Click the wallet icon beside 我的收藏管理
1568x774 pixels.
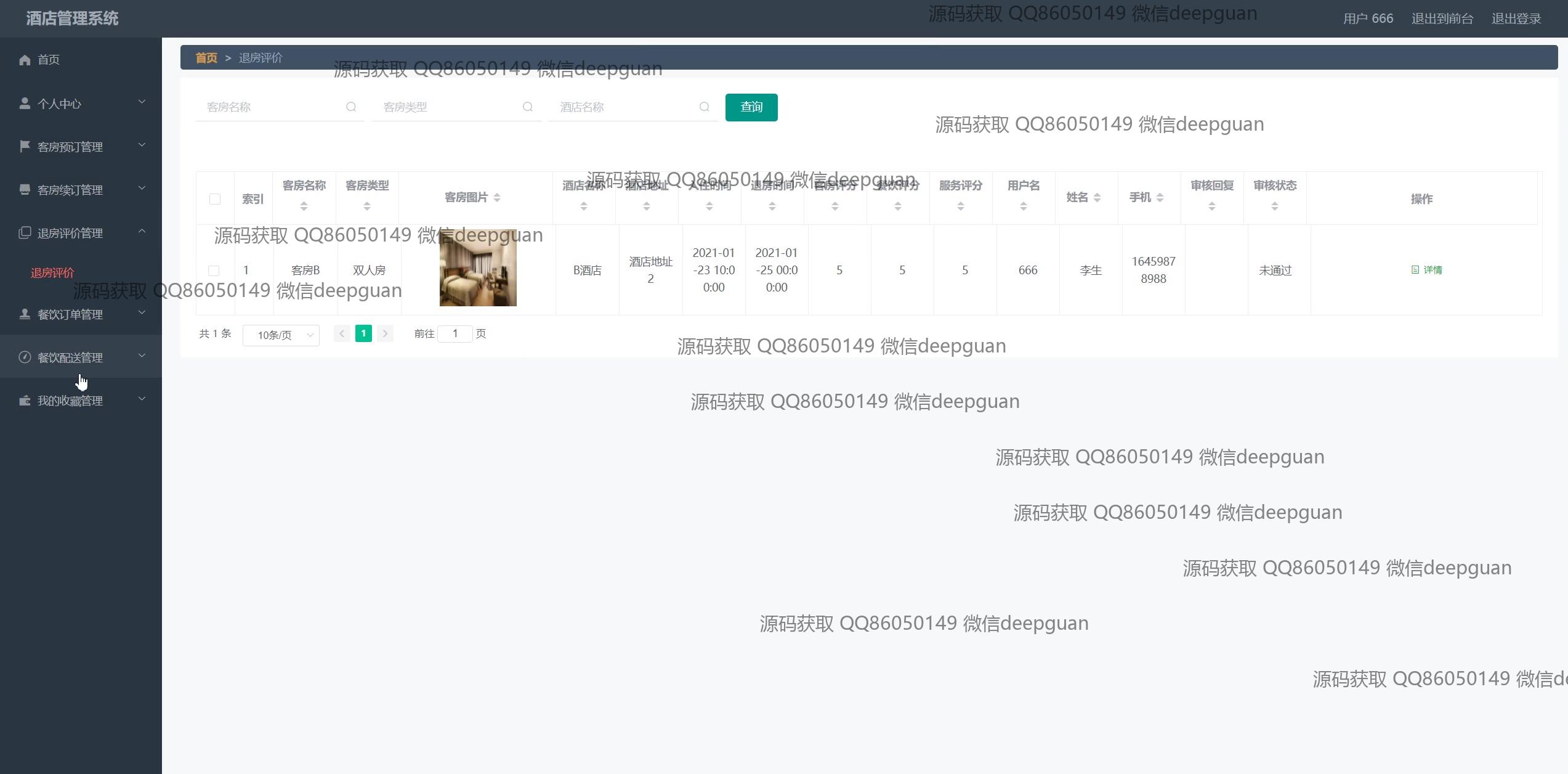(25, 401)
